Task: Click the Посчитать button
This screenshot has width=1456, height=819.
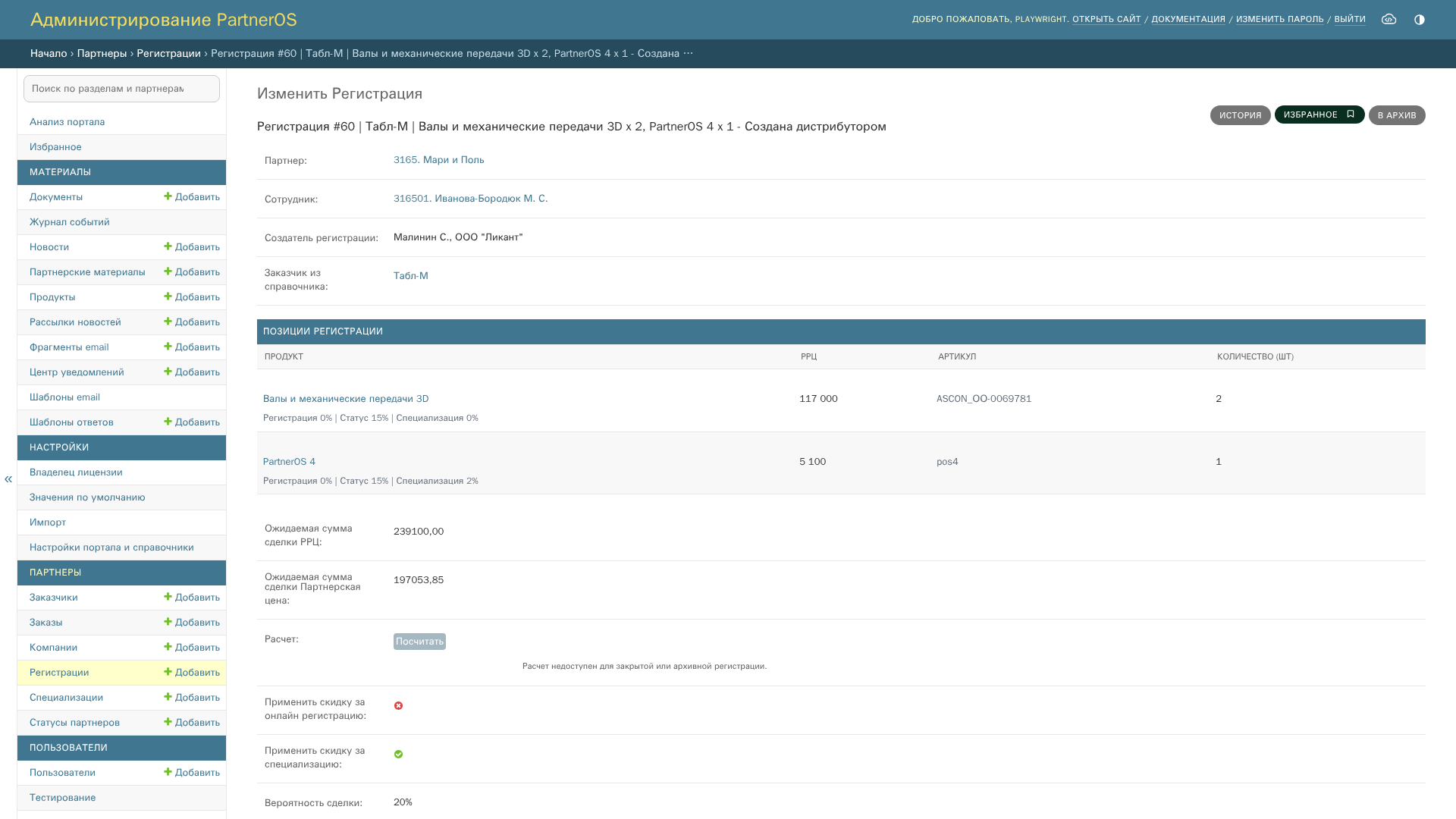Action: pyautogui.click(x=419, y=642)
